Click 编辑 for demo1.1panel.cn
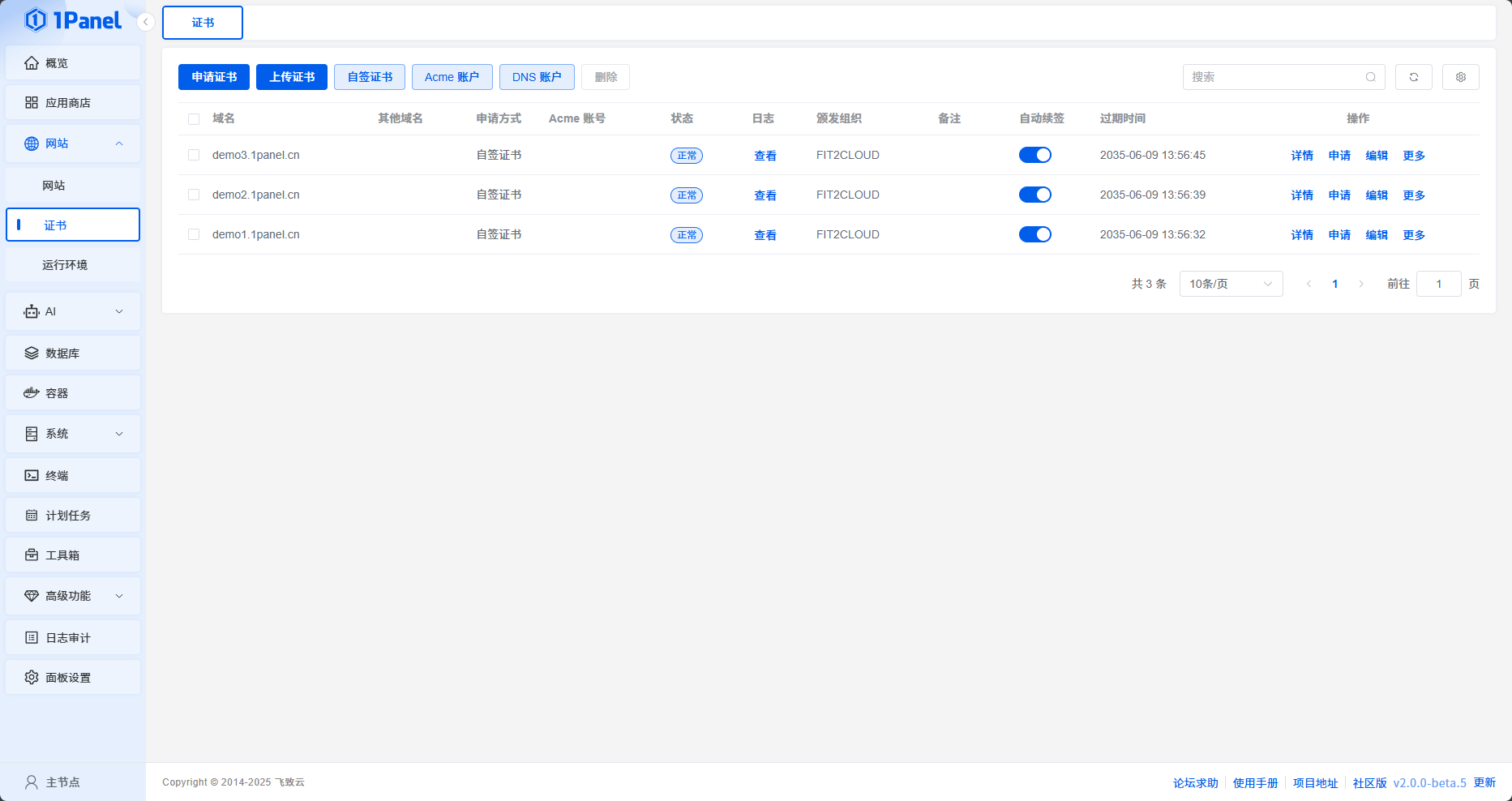Image resolution: width=1512 pixels, height=801 pixels. [x=1377, y=235]
